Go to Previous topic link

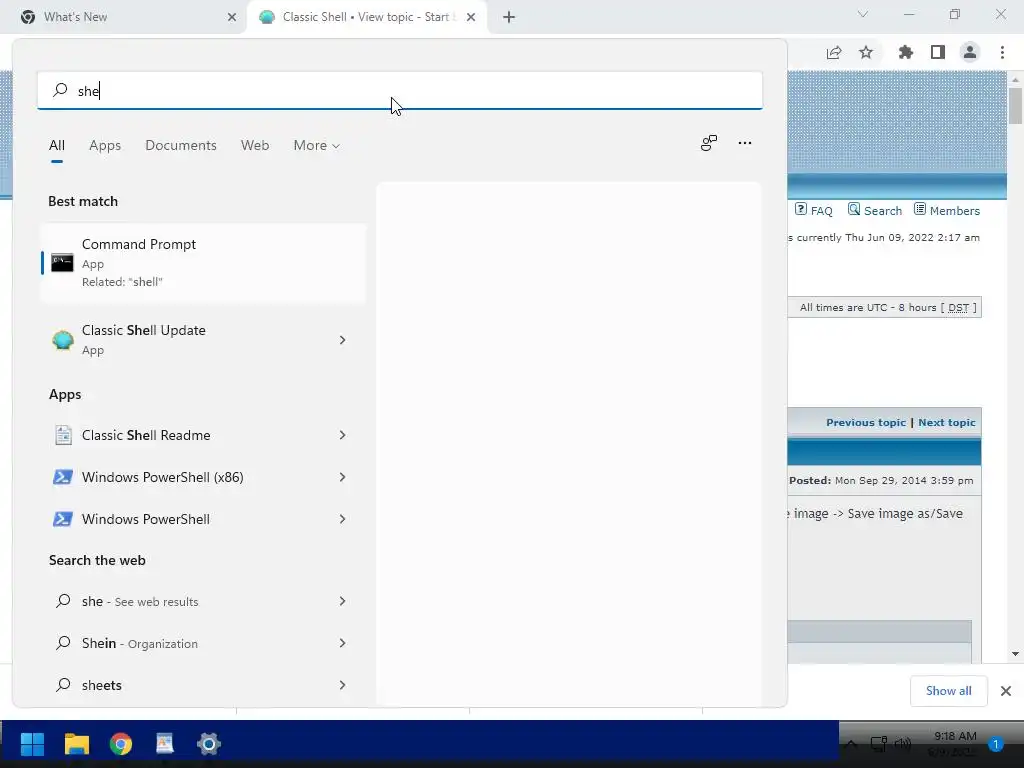(x=866, y=423)
